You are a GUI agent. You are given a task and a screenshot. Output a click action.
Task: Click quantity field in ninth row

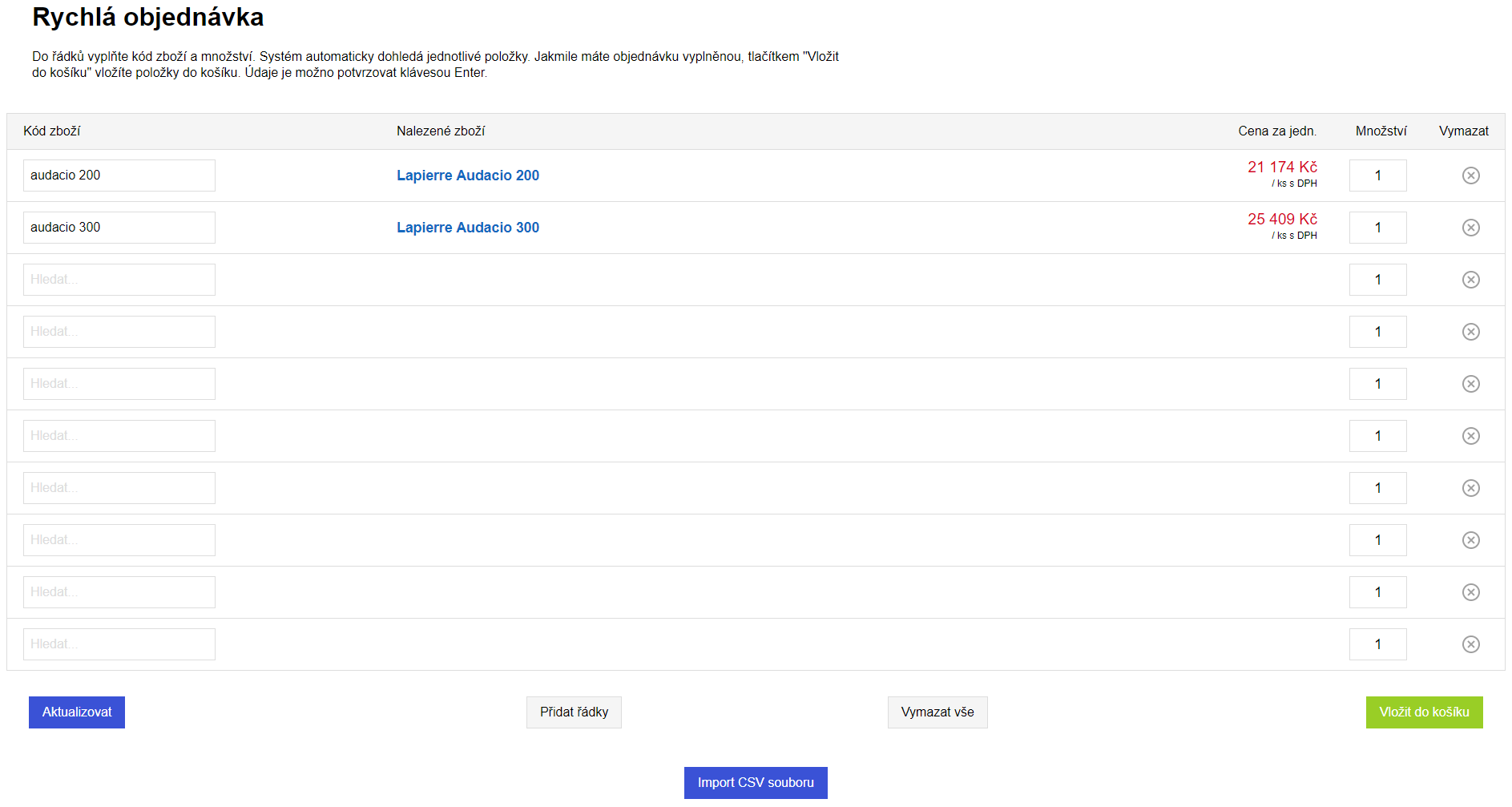tap(1378, 592)
